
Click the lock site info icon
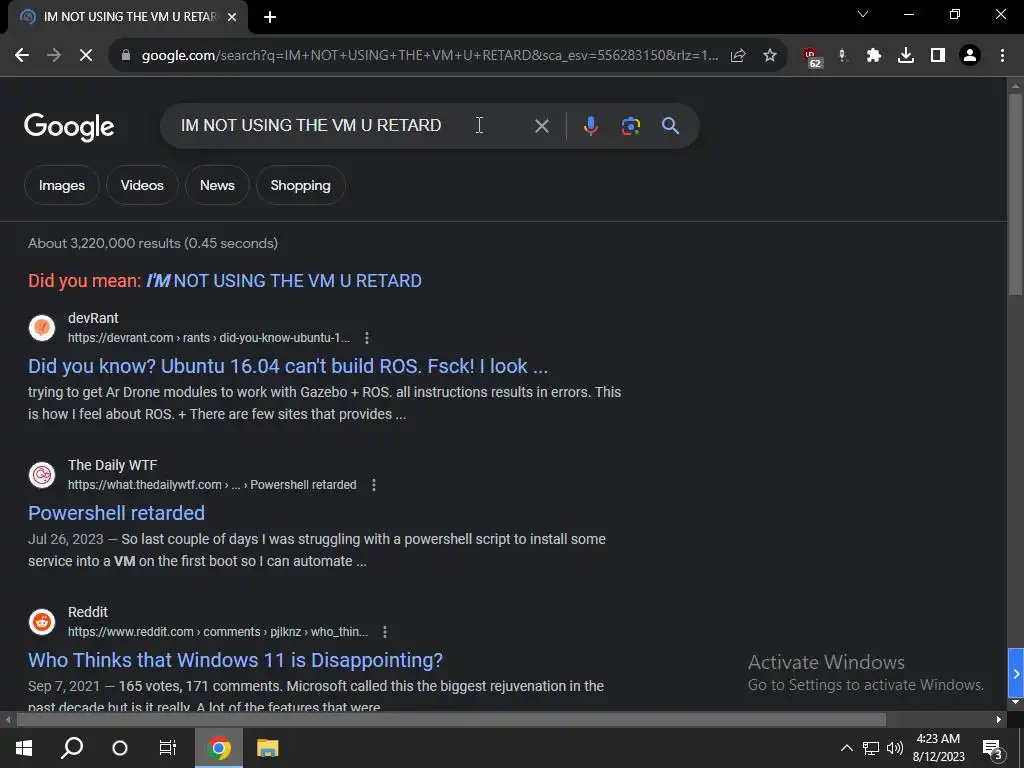[x=126, y=56]
